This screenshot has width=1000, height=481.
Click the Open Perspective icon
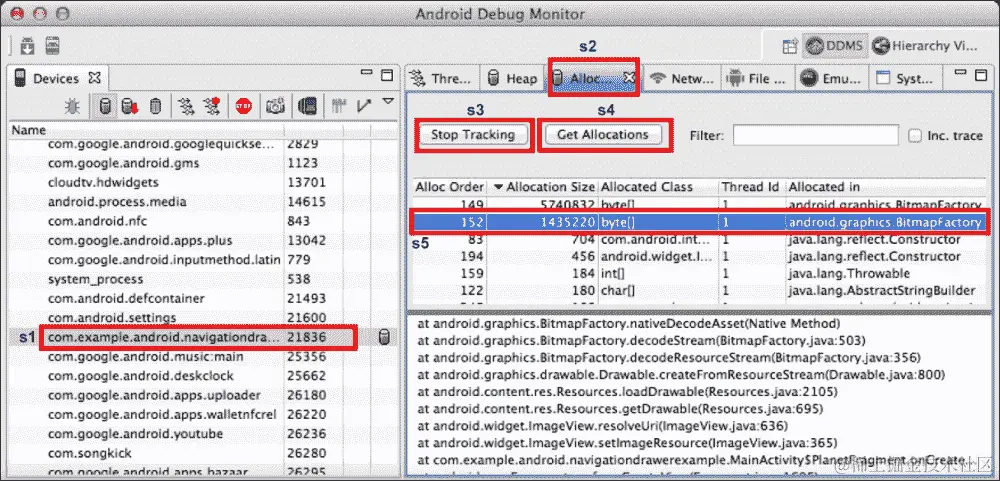click(790, 46)
